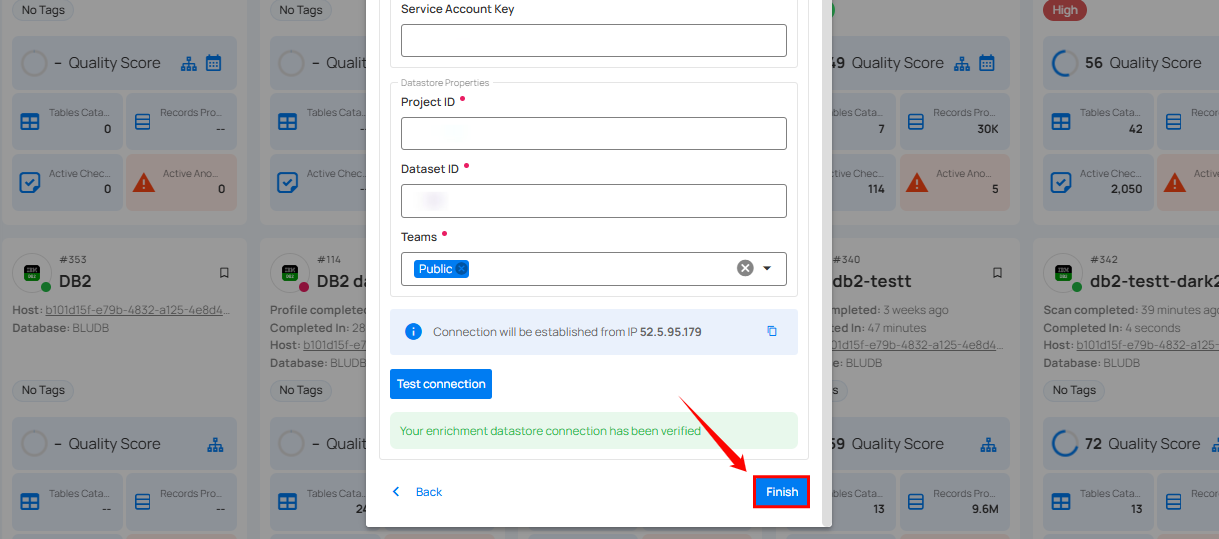Screen dimensions: 1219x539
Task: Click the Service Account Key field
Action: (593, 41)
